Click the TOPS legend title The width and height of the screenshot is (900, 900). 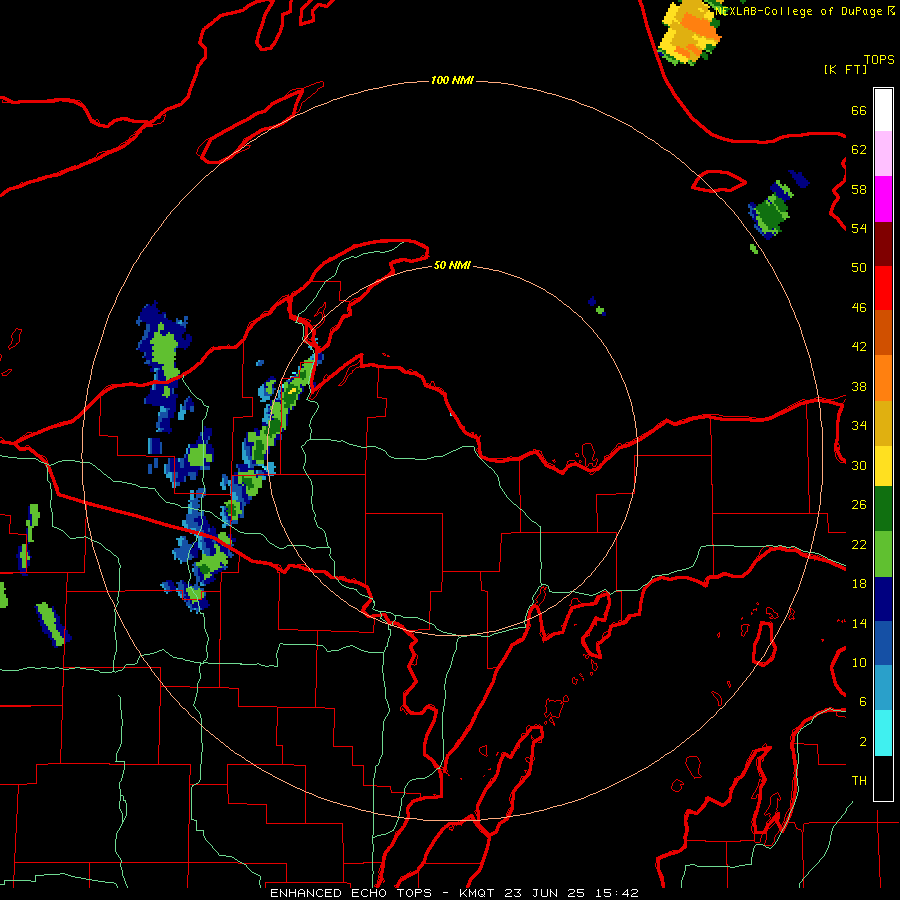[879, 60]
